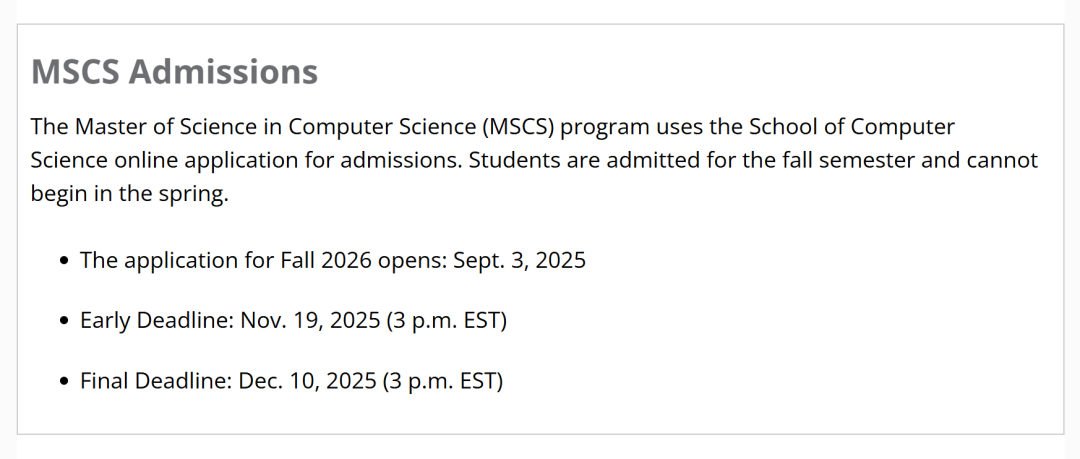The width and height of the screenshot is (1080, 459).
Task: Click the "Early Deadline" label
Action: click(x=156, y=322)
